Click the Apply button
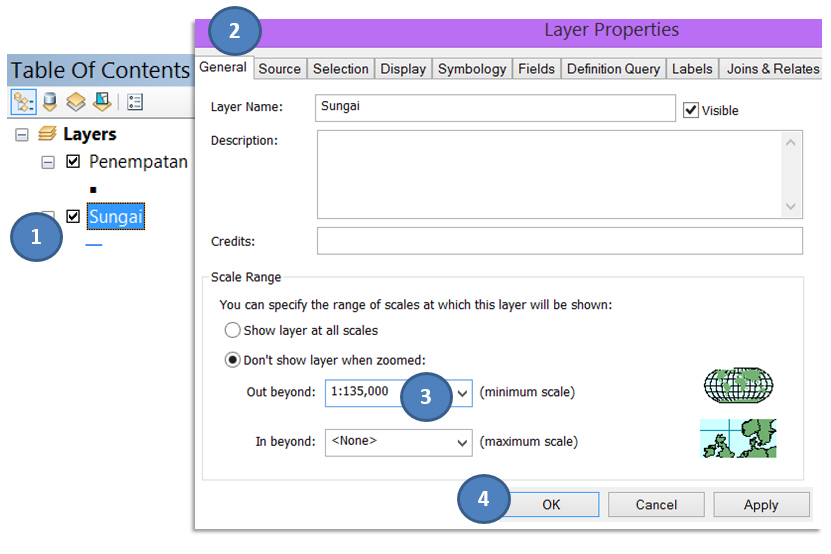Image resolution: width=831 pixels, height=554 pixels. tap(760, 505)
